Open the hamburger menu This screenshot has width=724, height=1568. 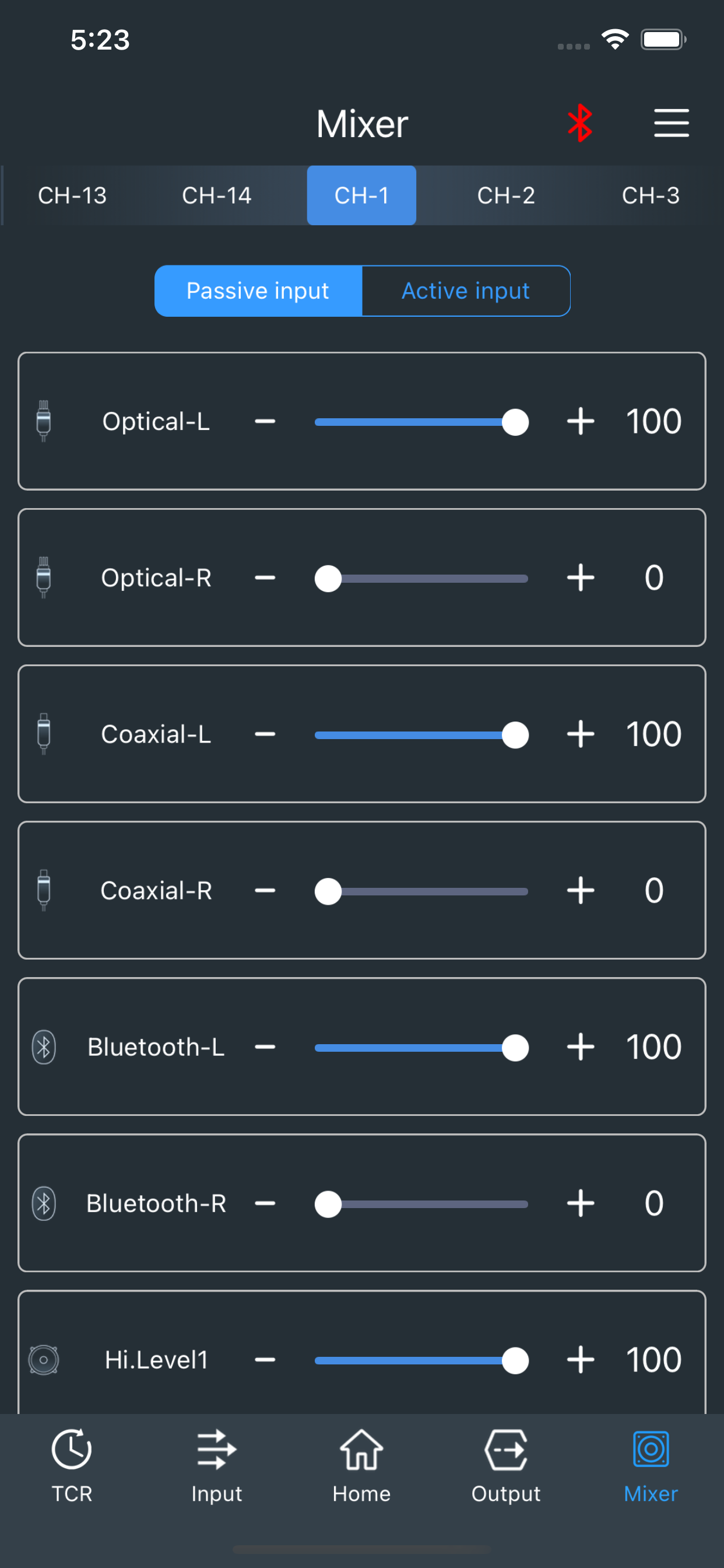671,123
